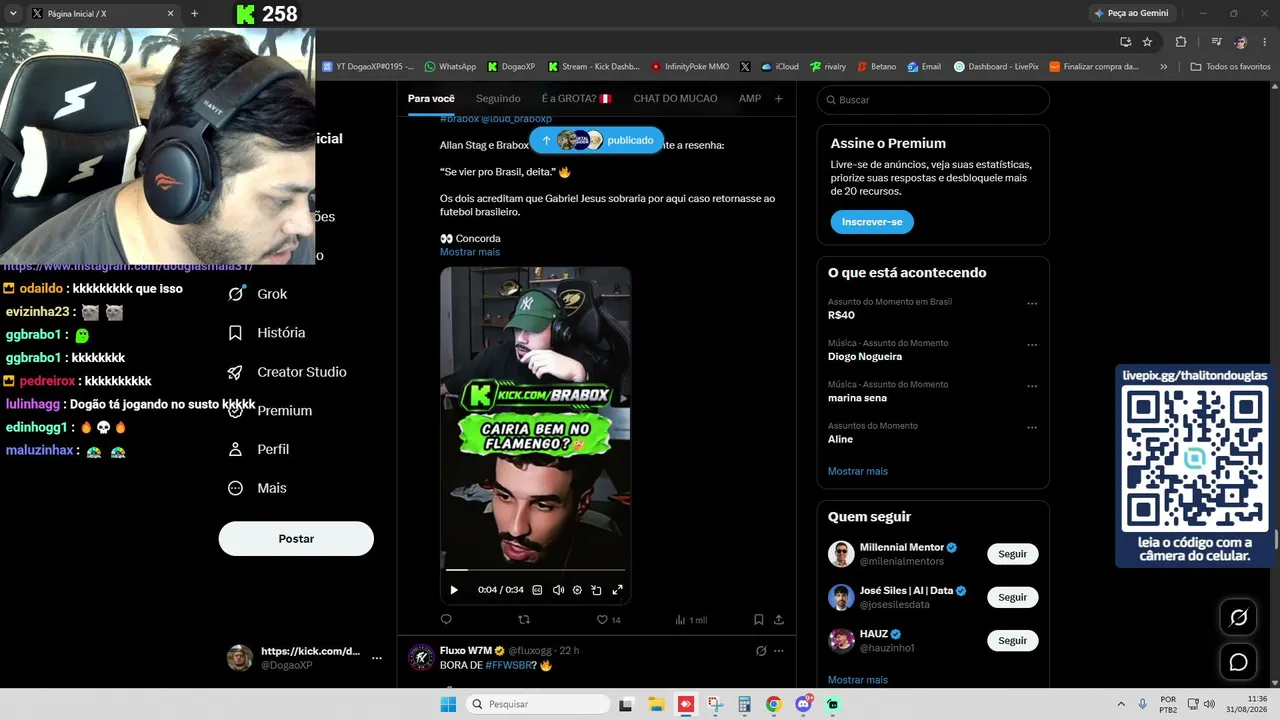
Task: Open the Windows Start menu
Action: point(448,704)
